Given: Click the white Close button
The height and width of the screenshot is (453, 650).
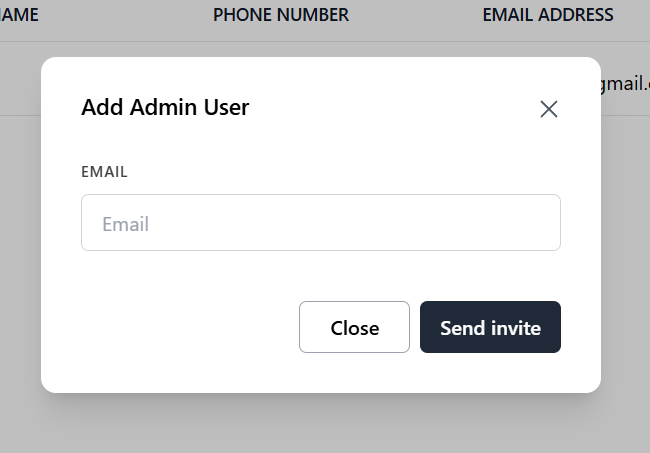Looking at the screenshot, I should [x=354, y=327].
